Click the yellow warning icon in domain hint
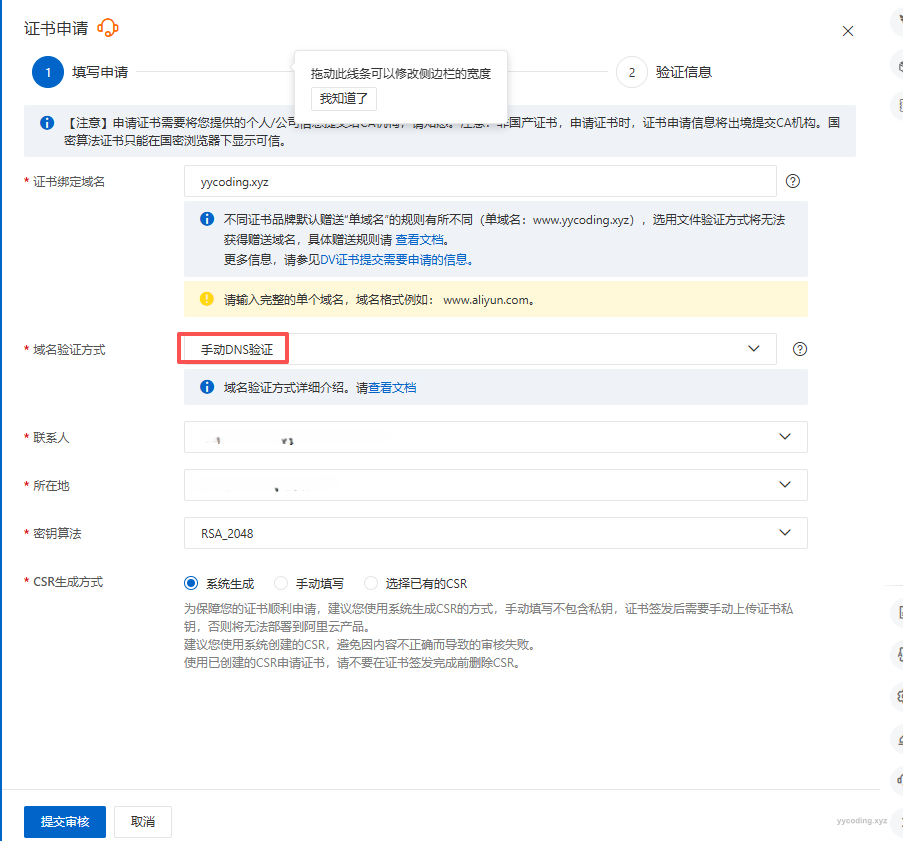 click(x=207, y=299)
